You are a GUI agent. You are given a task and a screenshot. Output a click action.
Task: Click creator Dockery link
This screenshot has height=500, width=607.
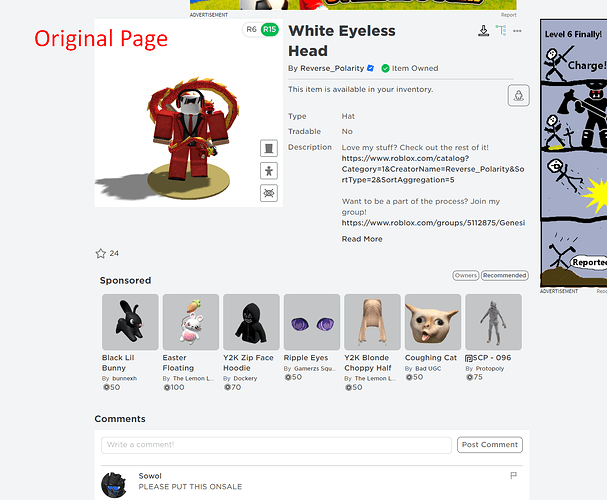245,378
